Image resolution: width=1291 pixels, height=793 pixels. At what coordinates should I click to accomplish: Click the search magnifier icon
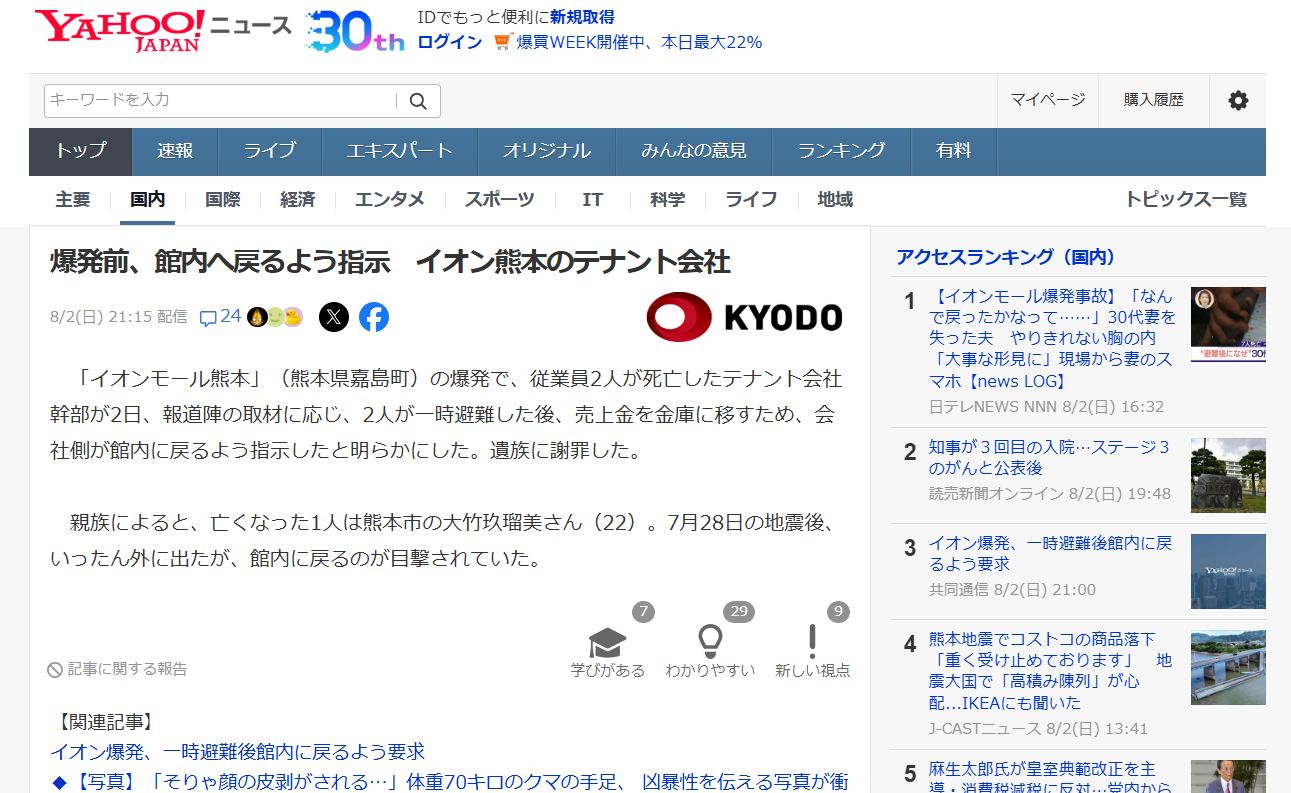point(418,101)
